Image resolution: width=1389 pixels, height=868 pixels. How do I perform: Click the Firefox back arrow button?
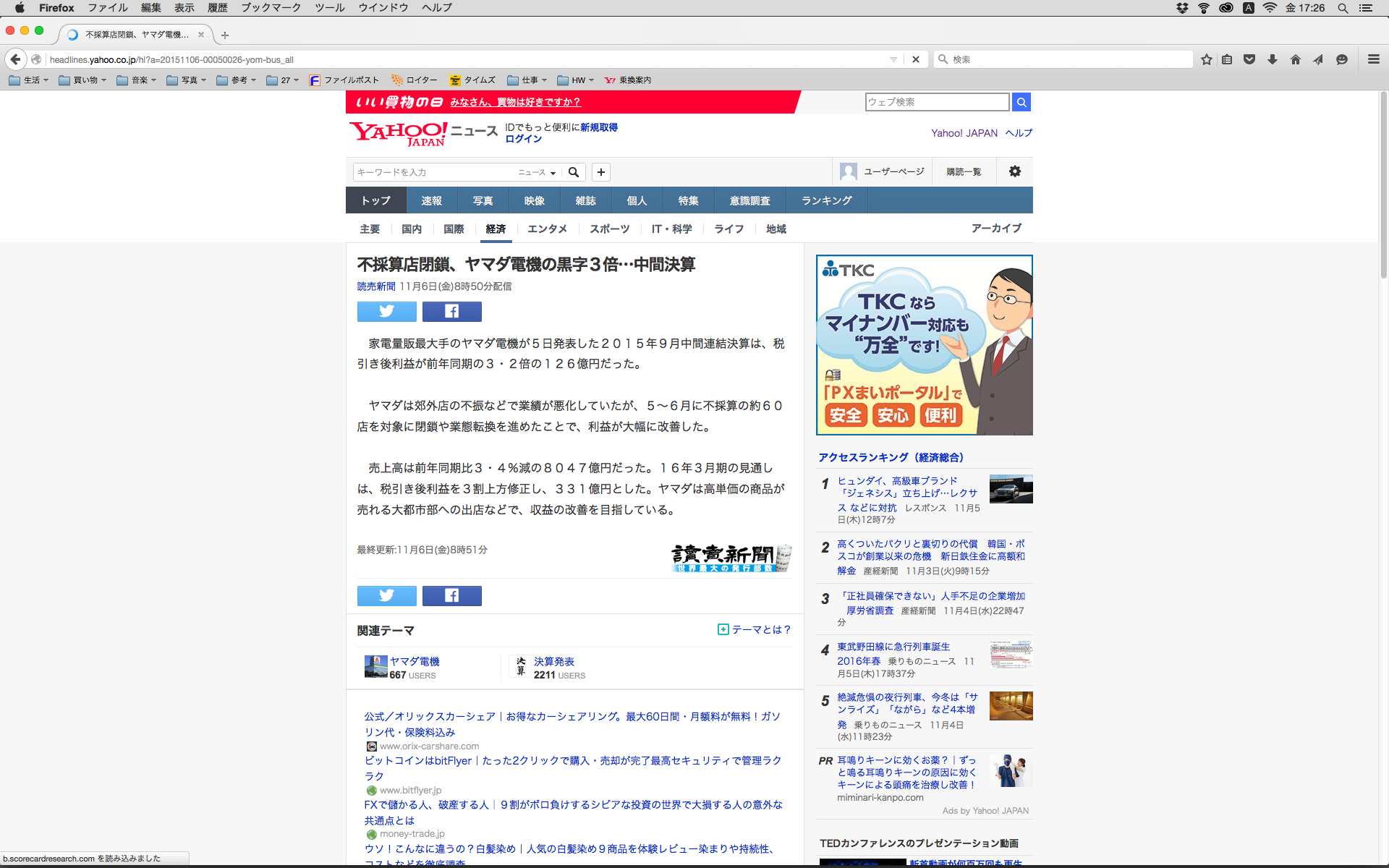(16, 59)
